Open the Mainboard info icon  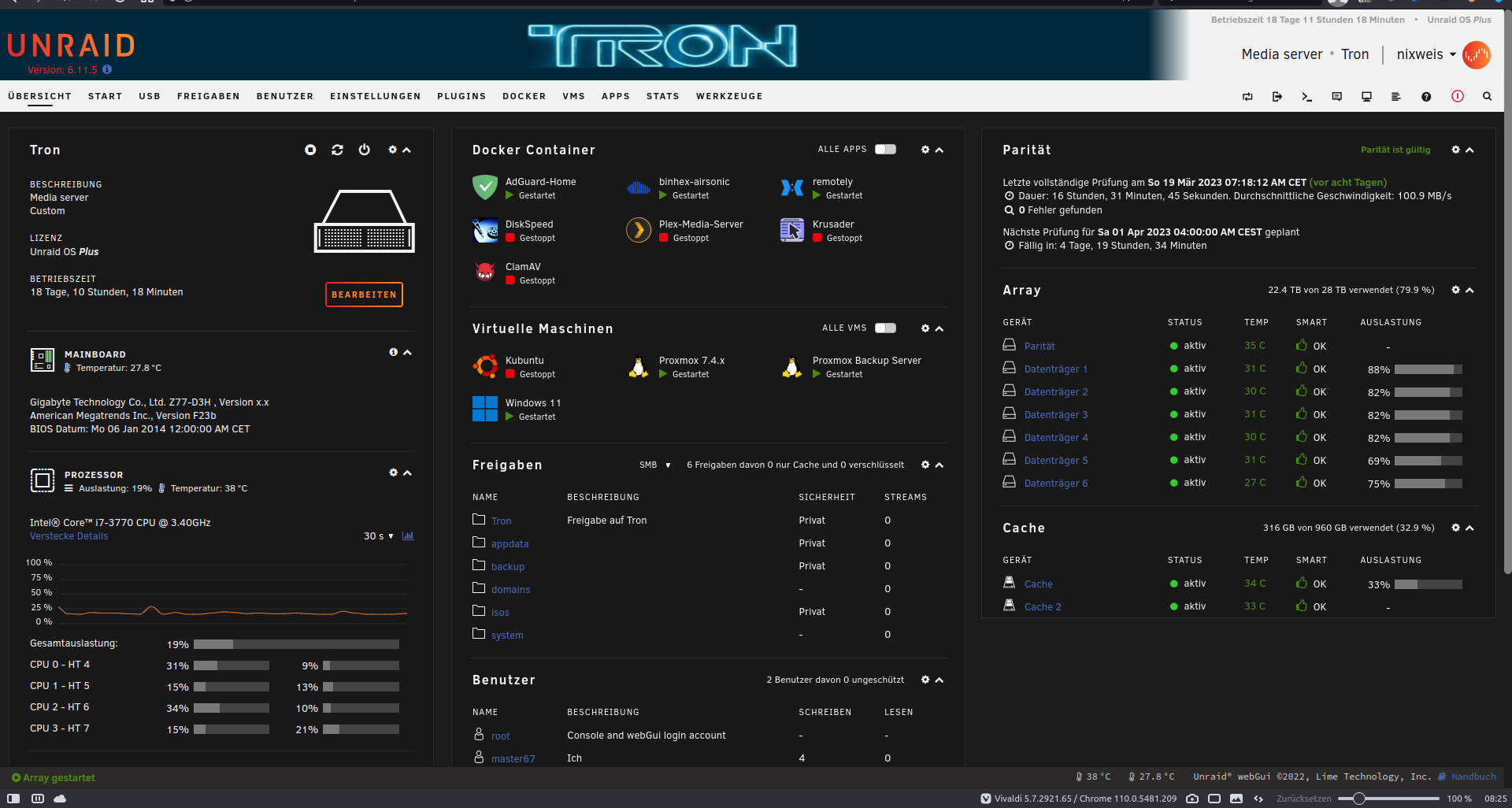[x=393, y=352]
